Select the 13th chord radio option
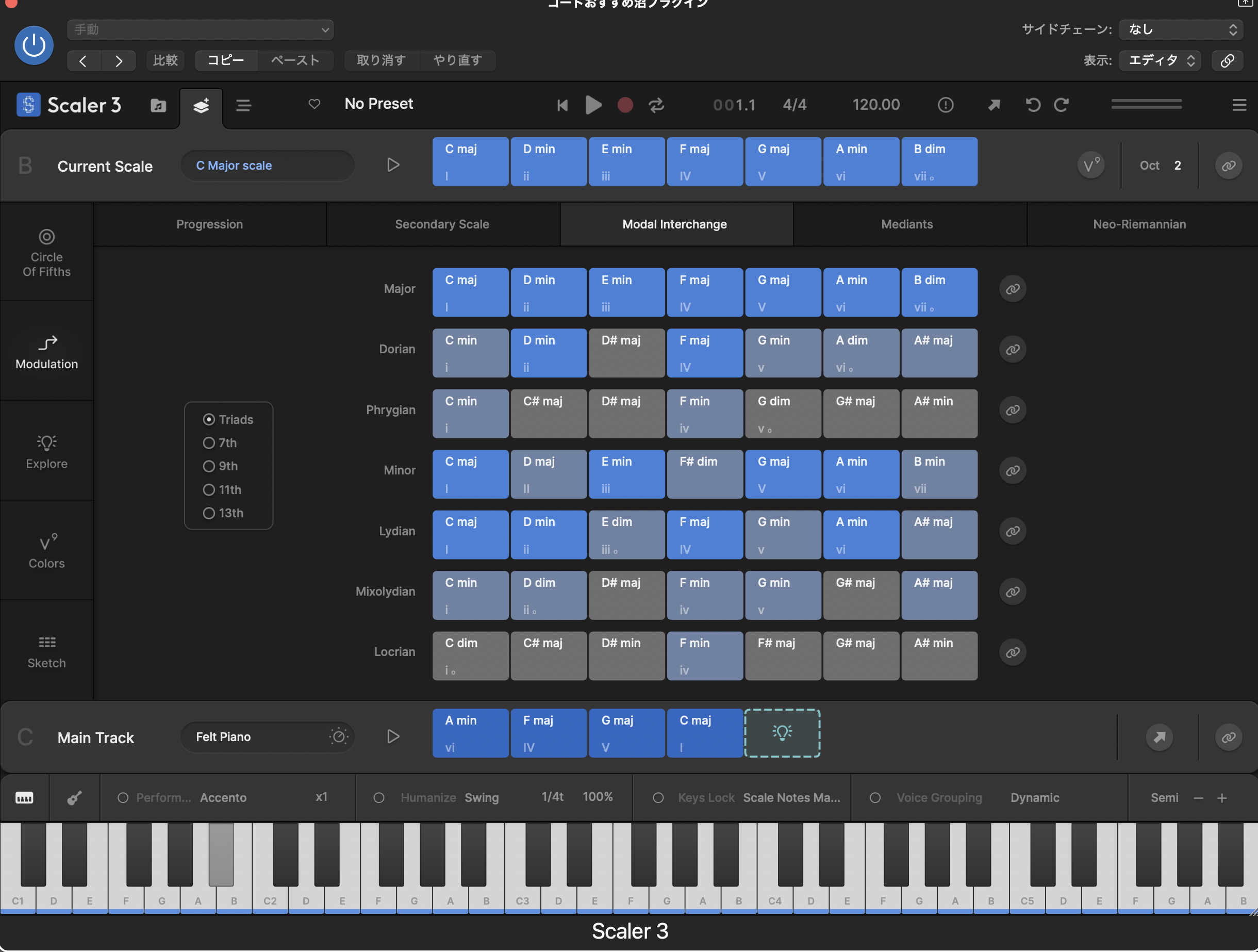 pyautogui.click(x=209, y=513)
